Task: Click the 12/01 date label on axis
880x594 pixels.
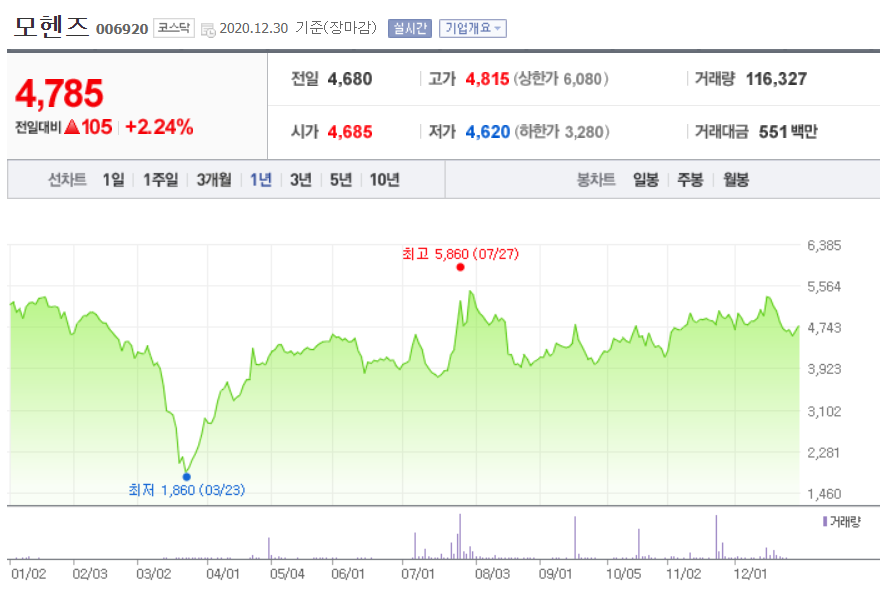Action: [x=750, y=574]
